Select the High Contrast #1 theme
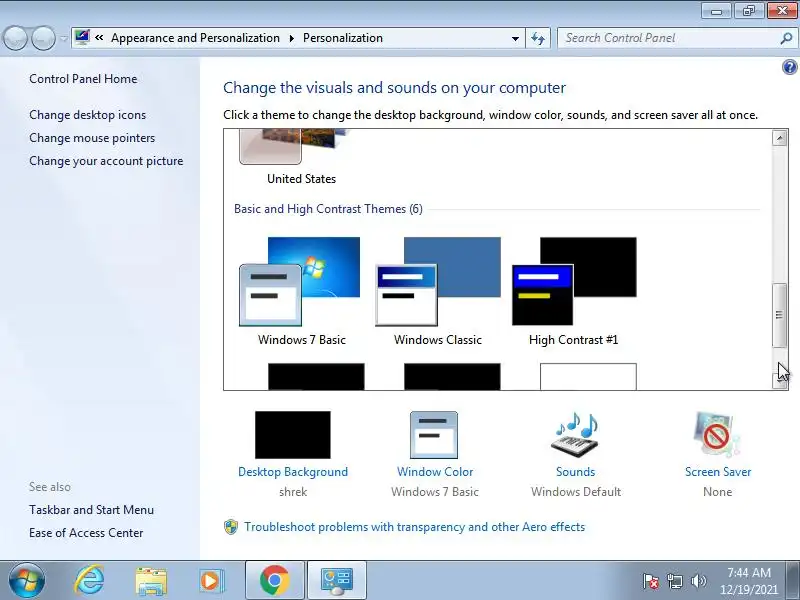Image resolution: width=800 pixels, height=600 pixels. [574, 292]
